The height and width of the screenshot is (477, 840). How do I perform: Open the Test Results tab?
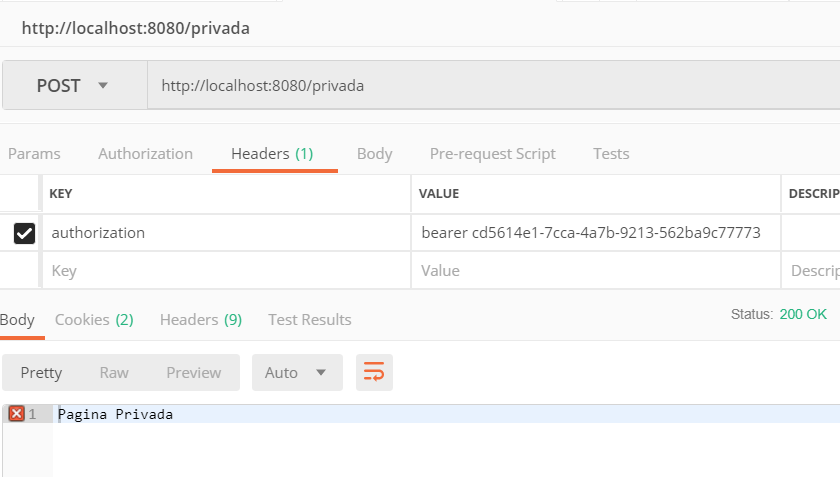tap(309, 319)
